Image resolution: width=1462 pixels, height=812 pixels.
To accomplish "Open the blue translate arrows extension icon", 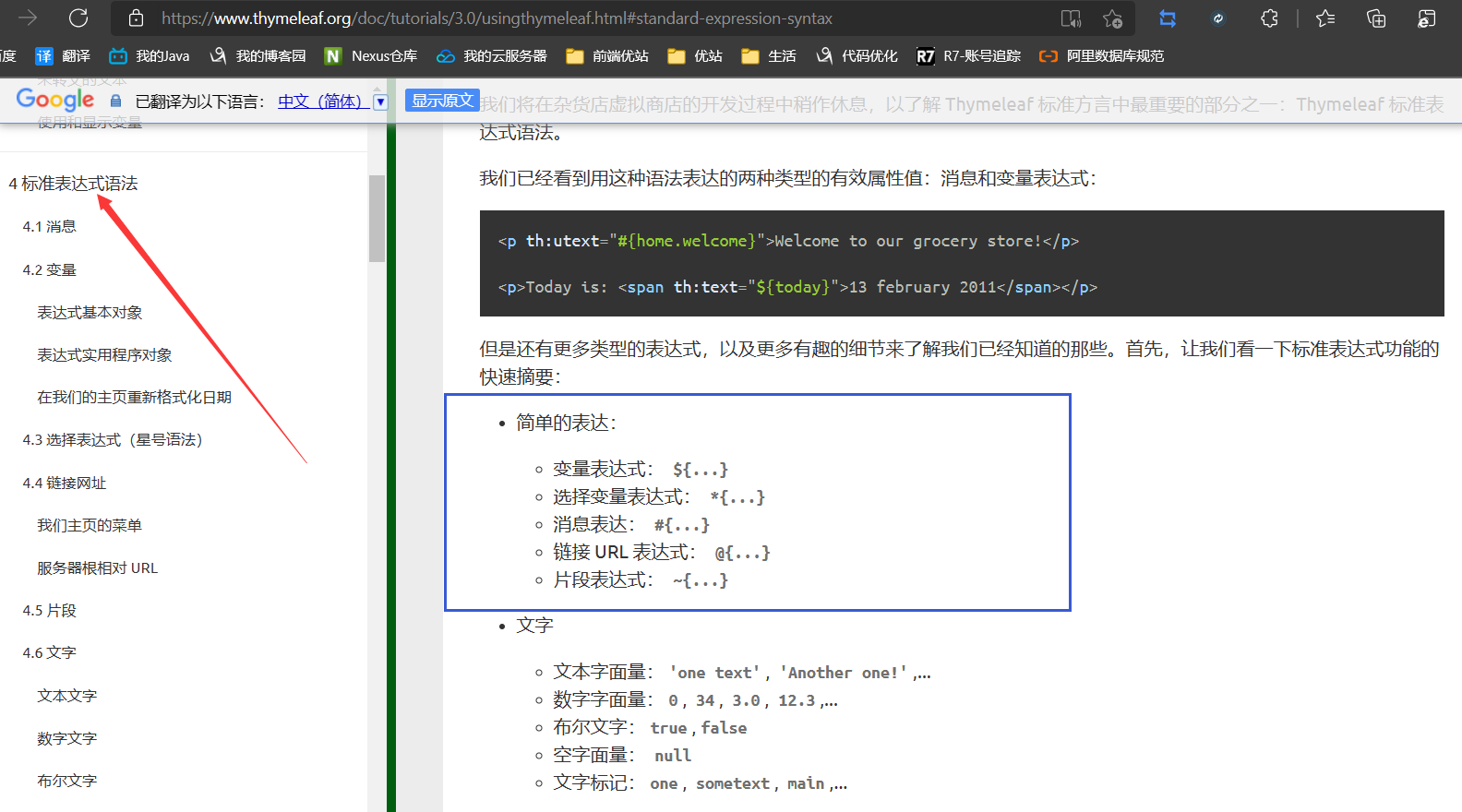I will pyautogui.click(x=1168, y=18).
